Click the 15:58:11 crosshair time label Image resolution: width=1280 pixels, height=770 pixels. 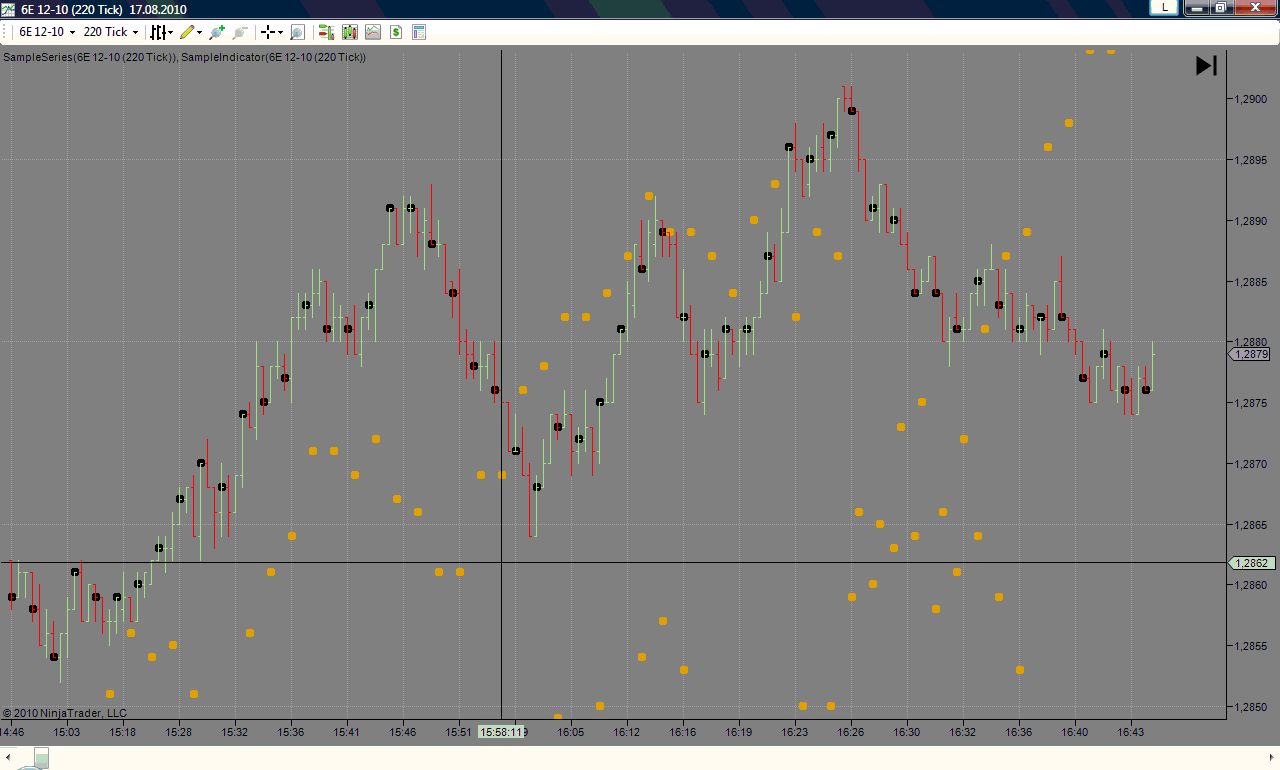[501, 732]
